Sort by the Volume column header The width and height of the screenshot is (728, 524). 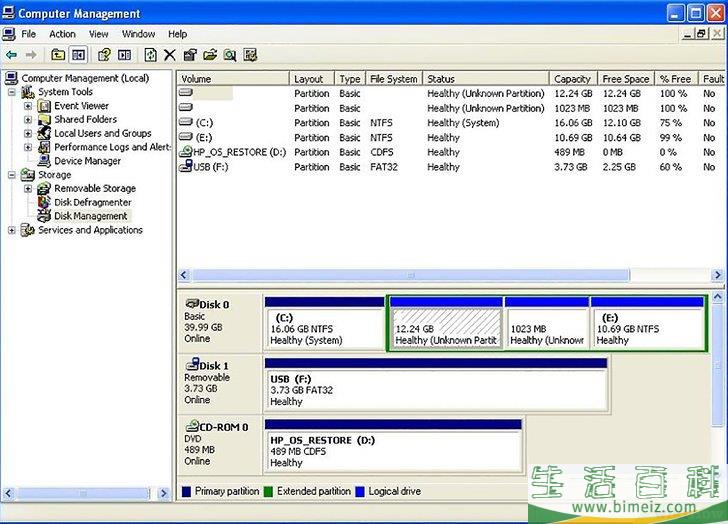233,79
